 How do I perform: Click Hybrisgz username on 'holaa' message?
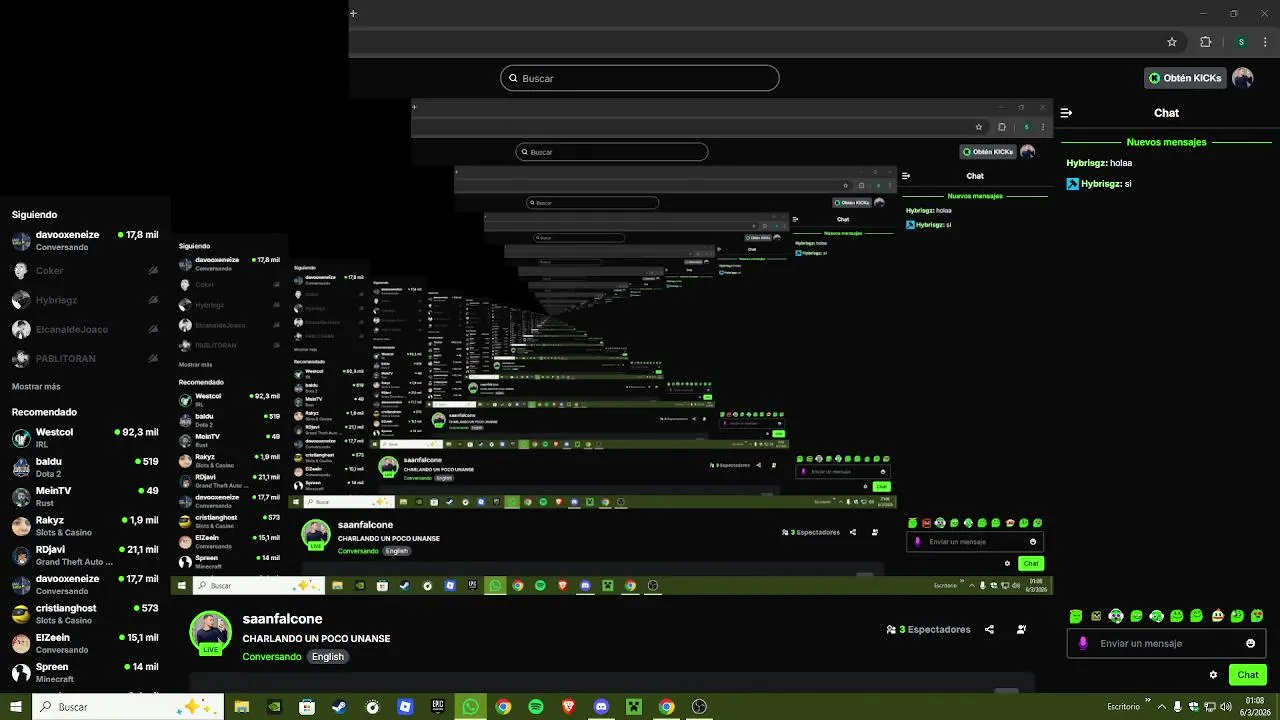pos(1087,163)
